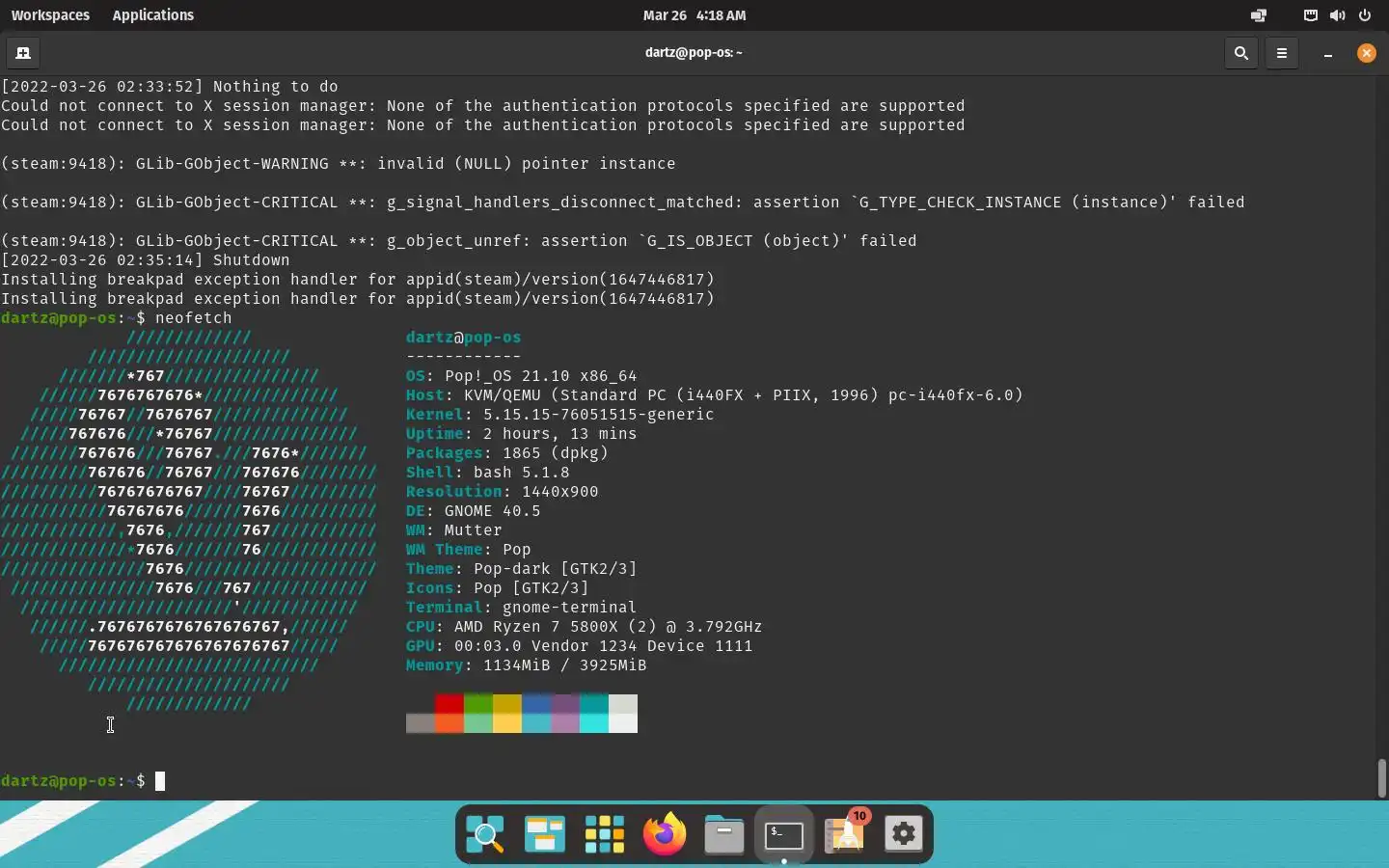This screenshot has width=1389, height=868.
Task: Click the 'Theme: Pop-dark [GTK2/3]' line
Action: pyautogui.click(x=522, y=569)
